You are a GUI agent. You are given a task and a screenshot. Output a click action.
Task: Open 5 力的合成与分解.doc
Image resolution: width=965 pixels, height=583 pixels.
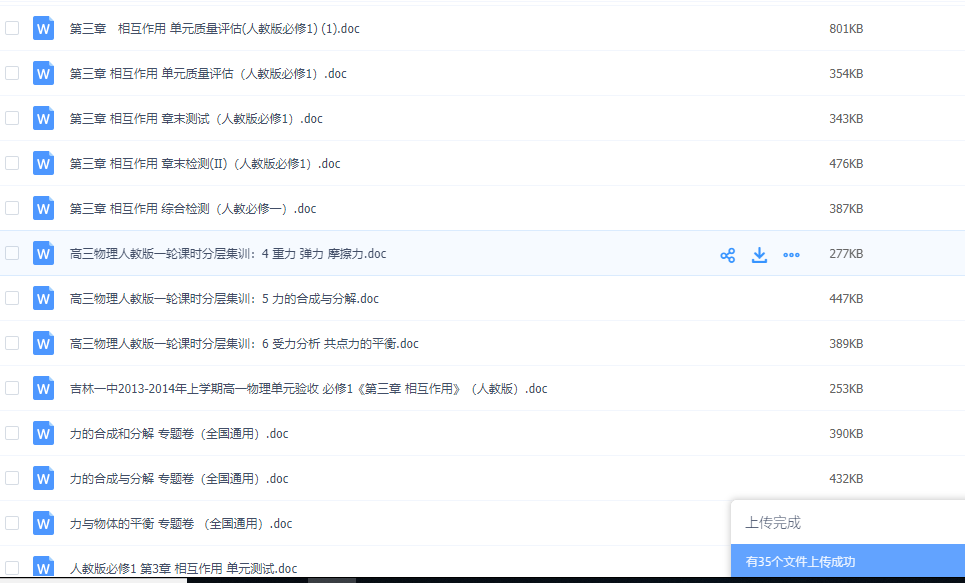coord(224,298)
